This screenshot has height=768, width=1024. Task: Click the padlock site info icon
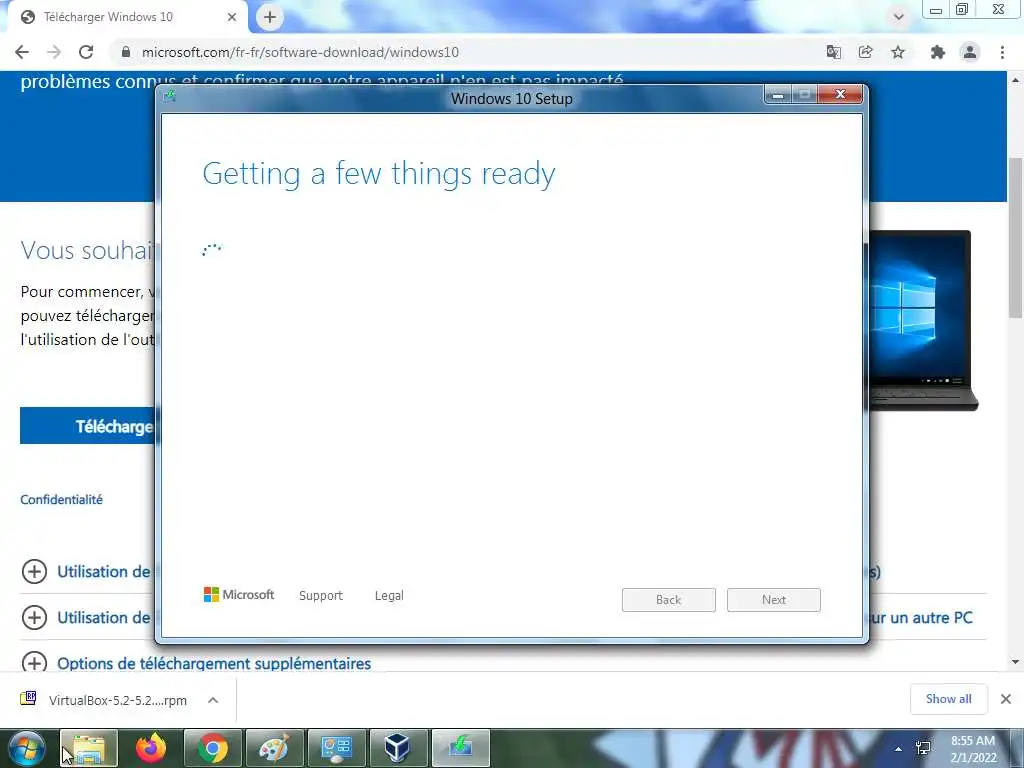[x=126, y=52]
